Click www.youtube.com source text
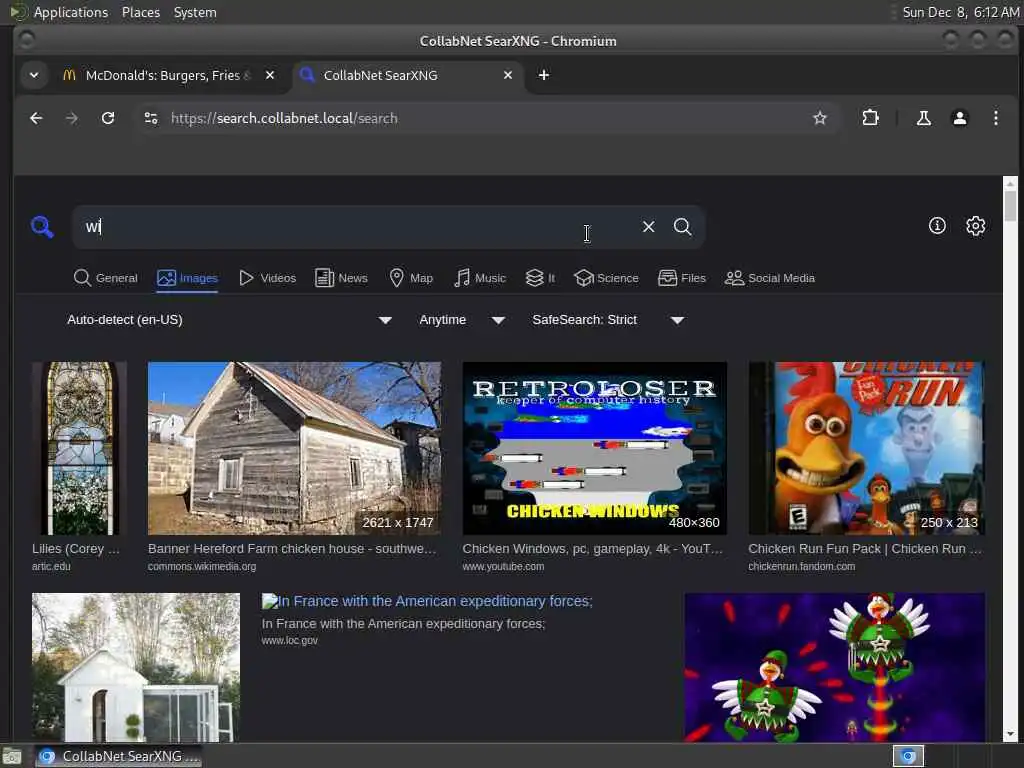 [503, 566]
